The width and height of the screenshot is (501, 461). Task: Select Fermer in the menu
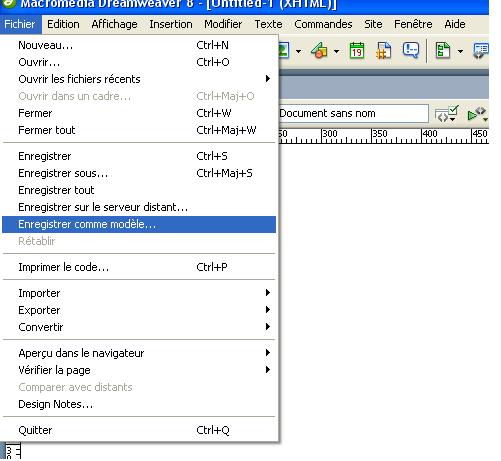pos(139,113)
